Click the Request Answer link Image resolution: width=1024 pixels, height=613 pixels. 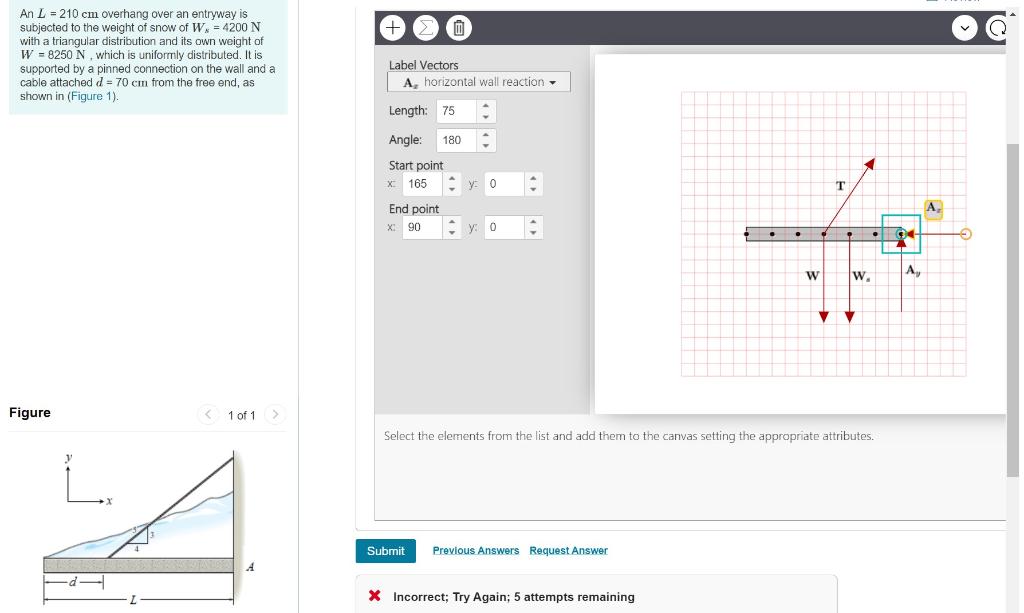coord(567,550)
